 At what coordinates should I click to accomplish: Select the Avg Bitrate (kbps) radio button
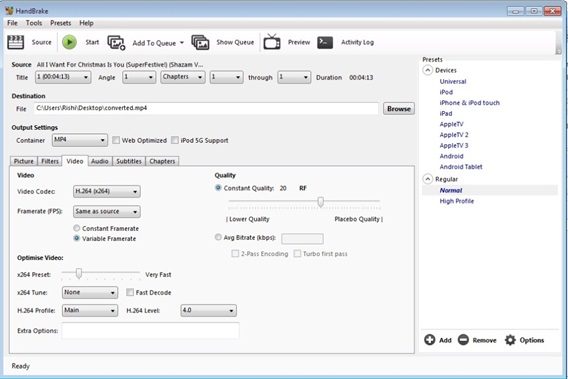click(x=218, y=237)
